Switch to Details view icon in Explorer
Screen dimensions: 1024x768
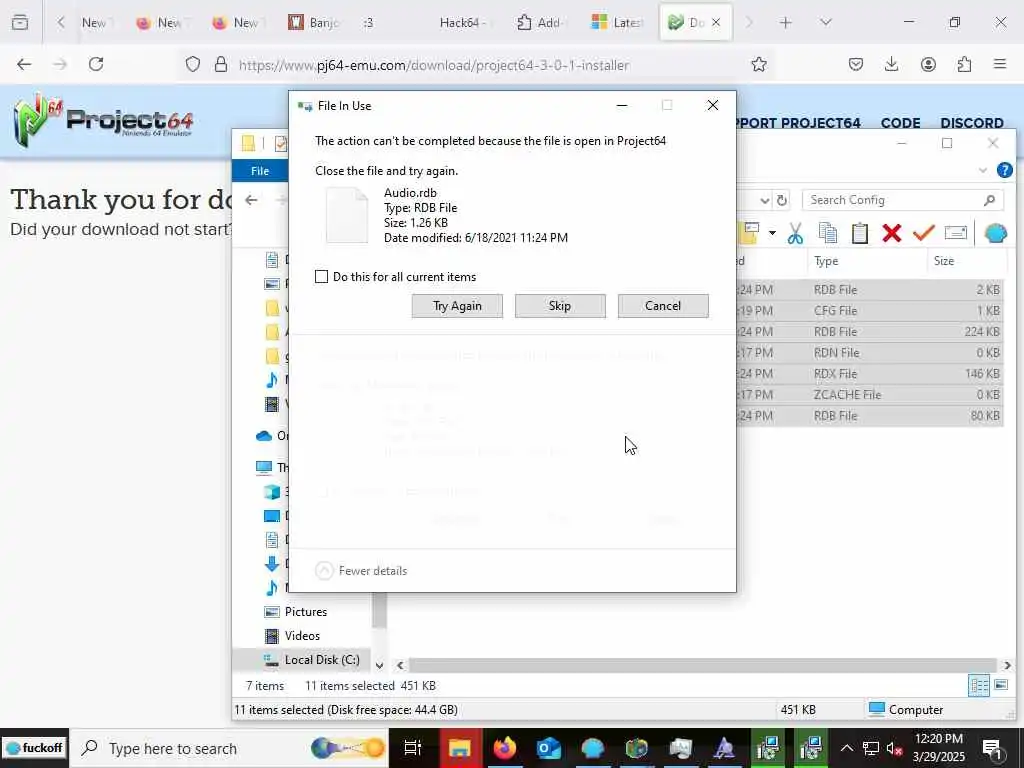978,685
